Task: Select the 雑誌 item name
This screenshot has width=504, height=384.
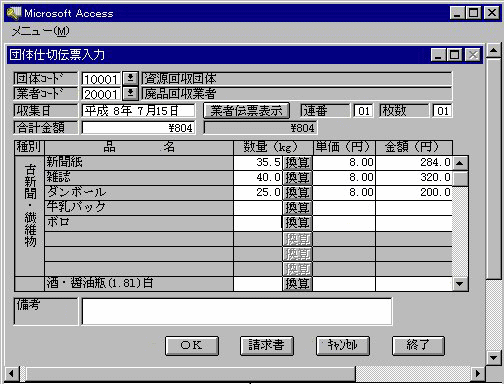Action: pos(139,178)
